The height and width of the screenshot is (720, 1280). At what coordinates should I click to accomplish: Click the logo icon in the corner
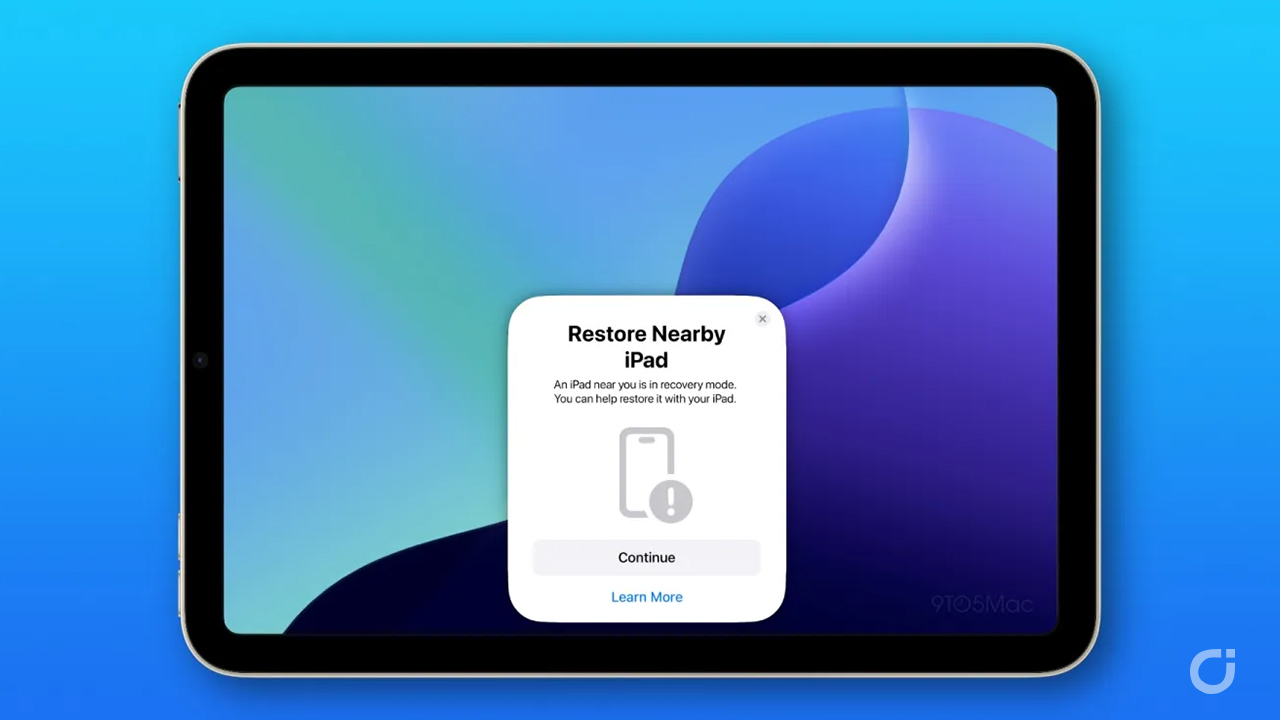click(1213, 671)
